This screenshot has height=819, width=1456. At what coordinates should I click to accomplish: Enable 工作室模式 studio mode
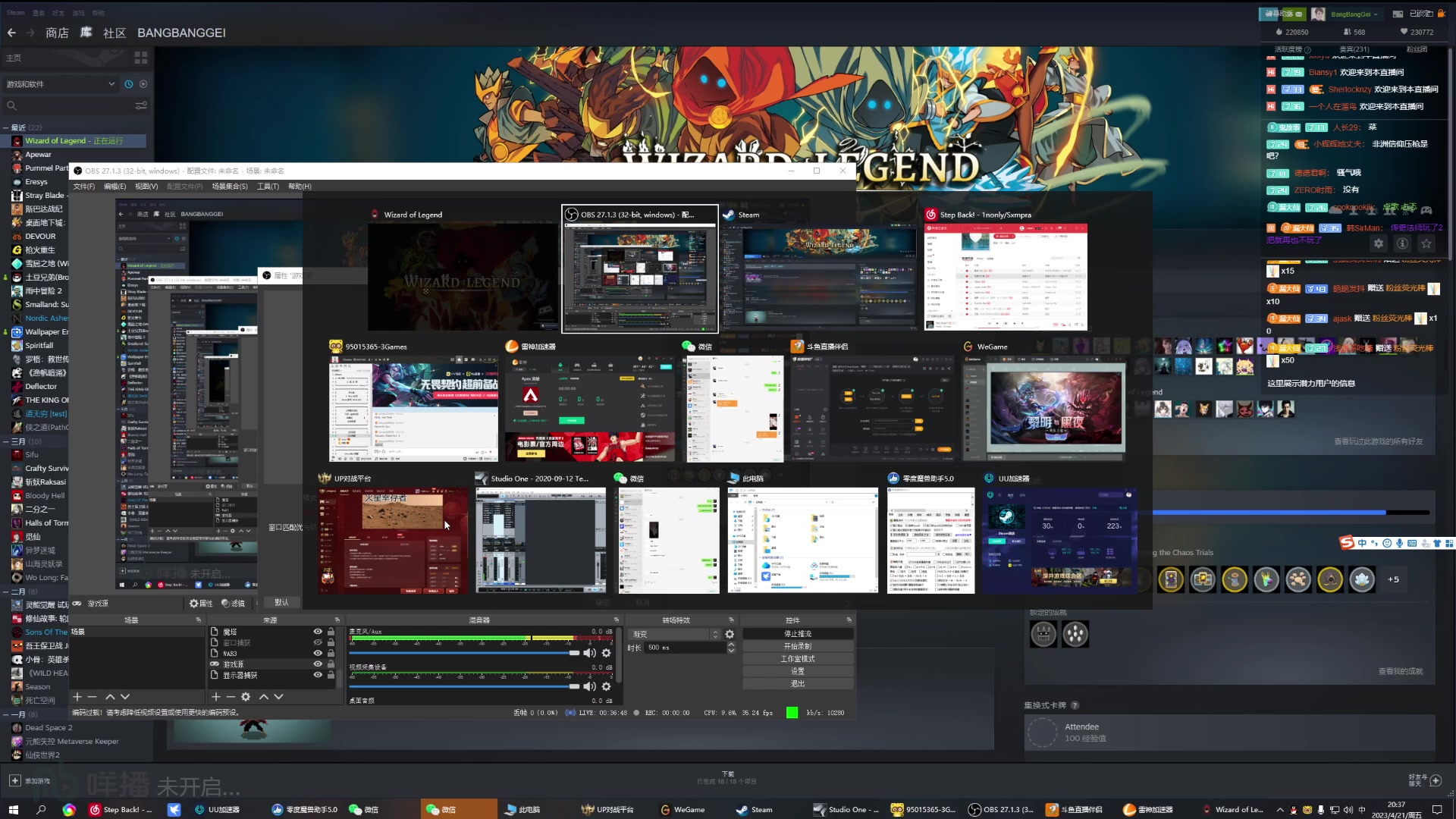tap(798, 659)
